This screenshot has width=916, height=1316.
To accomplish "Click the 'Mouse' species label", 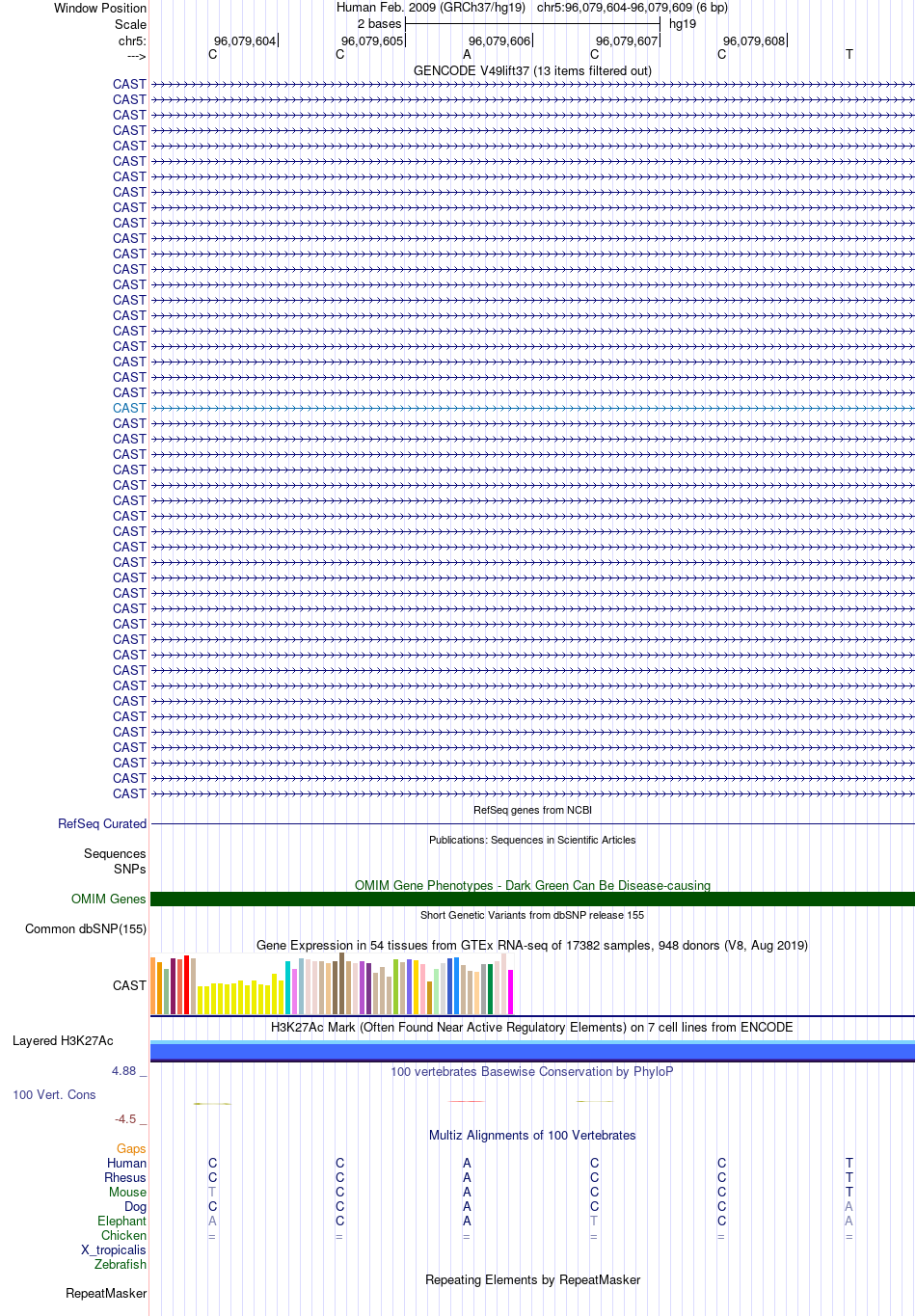I will click(127, 1192).
